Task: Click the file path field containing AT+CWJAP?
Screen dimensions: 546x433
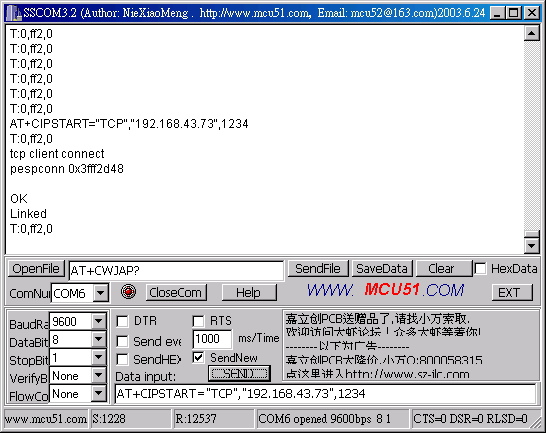Action: [176, 270]
